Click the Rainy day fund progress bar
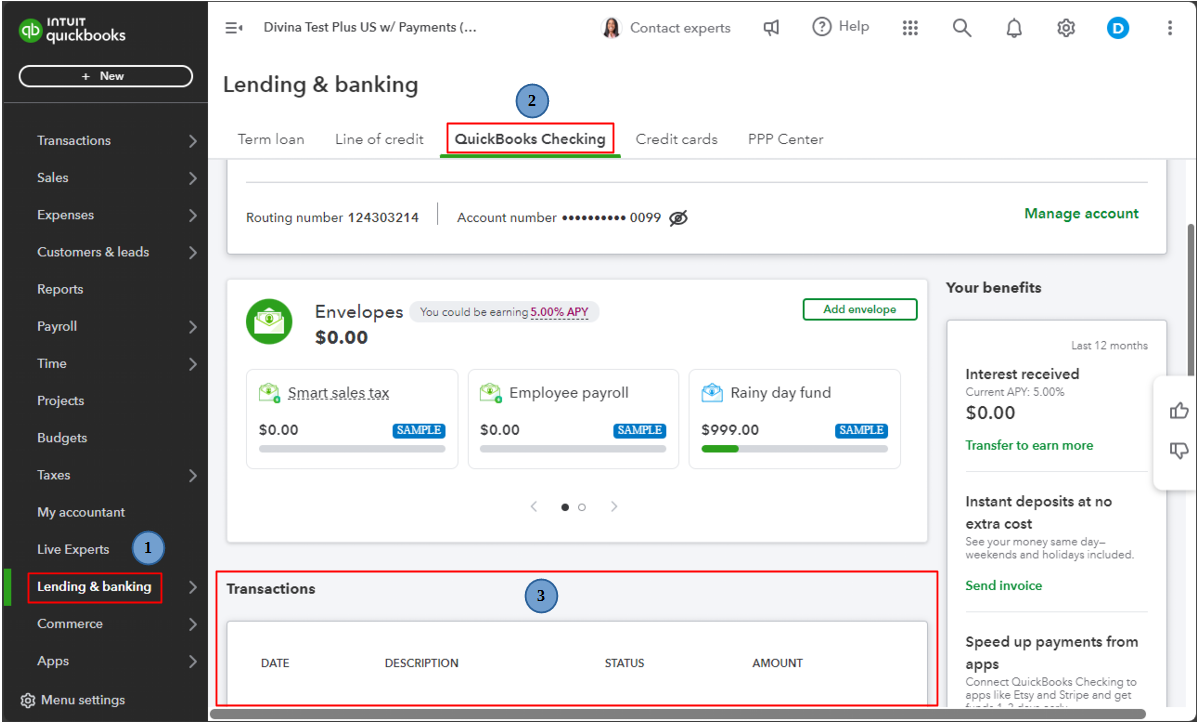1197x724 pixels. click(794, 449)
